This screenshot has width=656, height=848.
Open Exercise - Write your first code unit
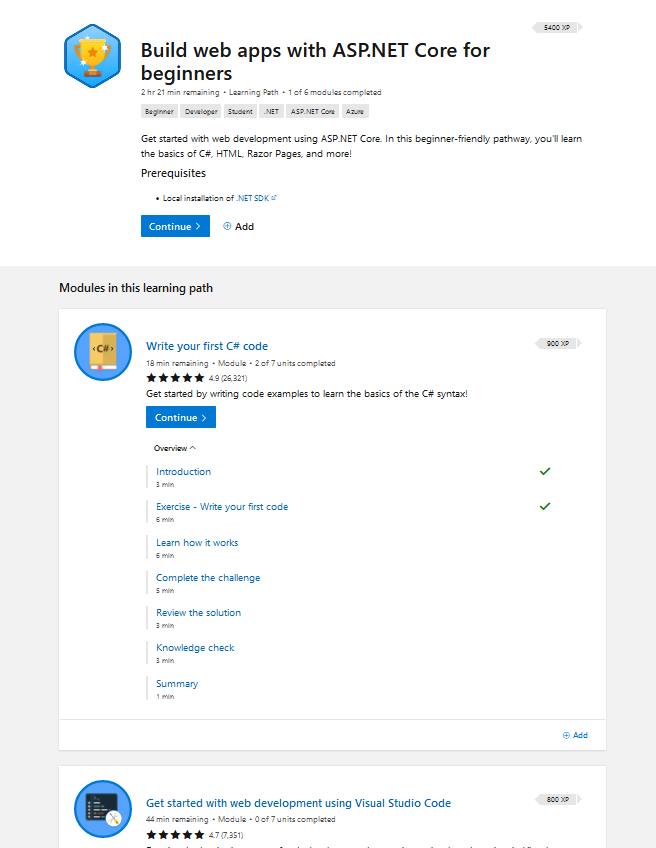222,507
